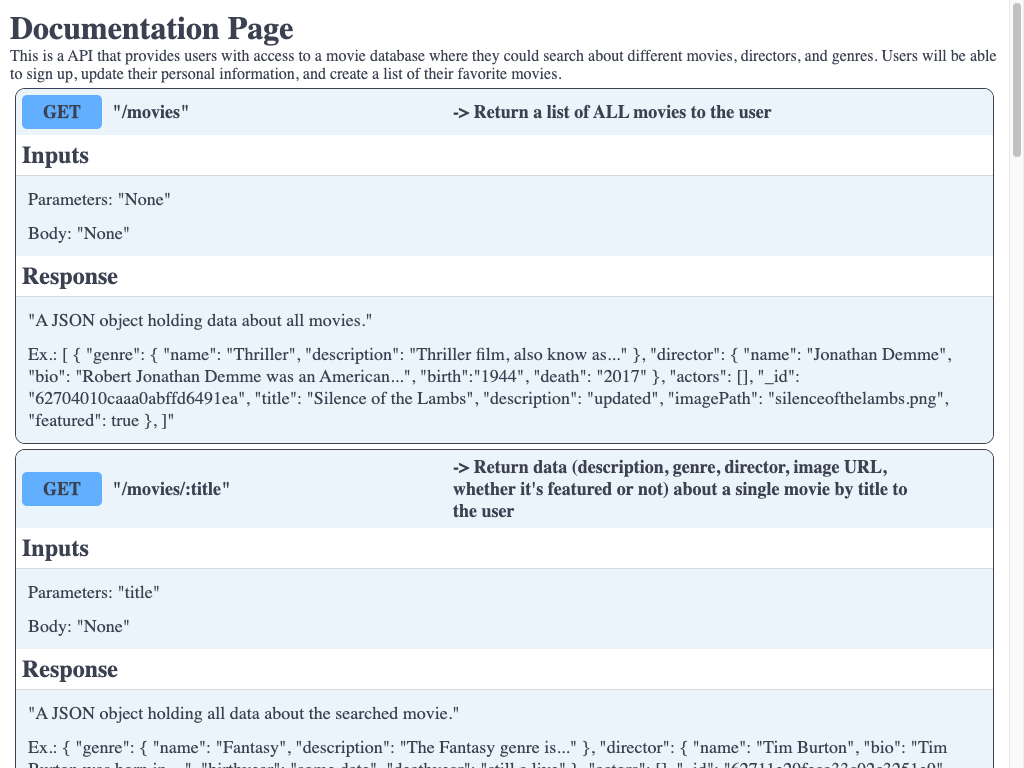Click the Response heading under "/movies"
This screenshot has height=768, width=1024.
tap(70, 277)
